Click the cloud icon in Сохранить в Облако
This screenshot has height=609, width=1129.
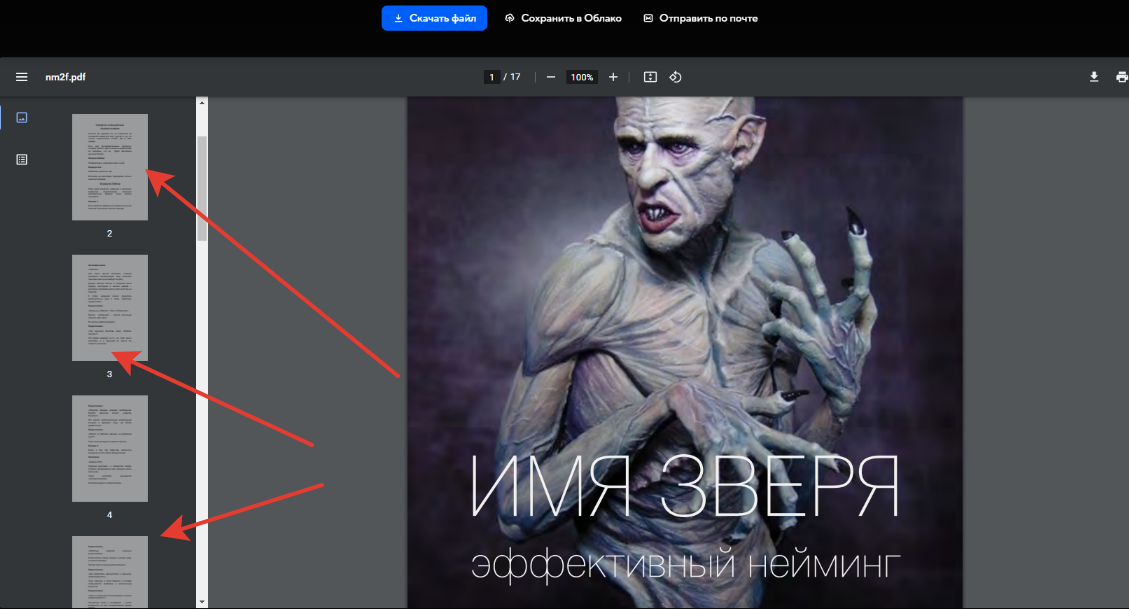pyautogui.click(x=510, y=18)
